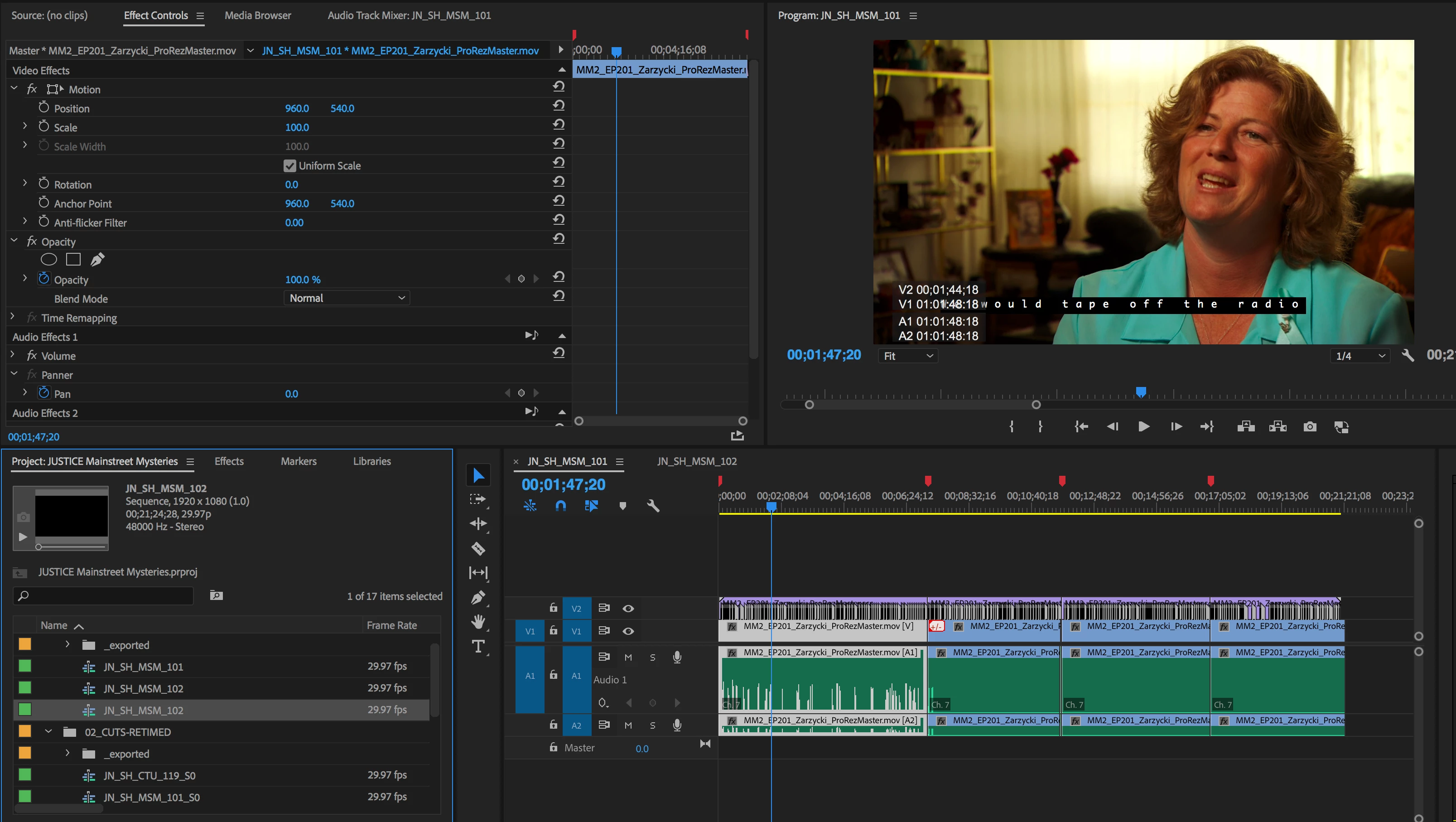Click the project search field
The width and height of the screenshot is (1456, 822).
(x=103, y=595)
